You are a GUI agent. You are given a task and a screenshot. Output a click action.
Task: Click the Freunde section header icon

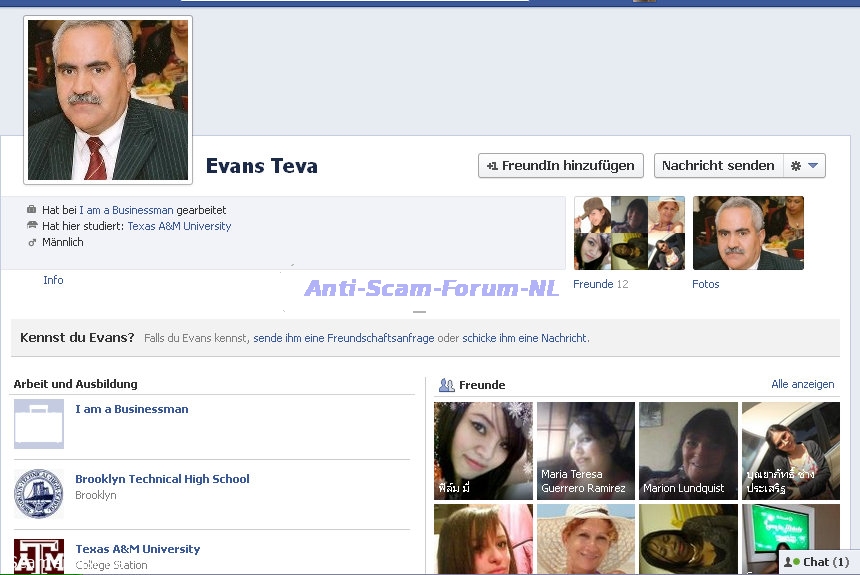coord(447,385)
